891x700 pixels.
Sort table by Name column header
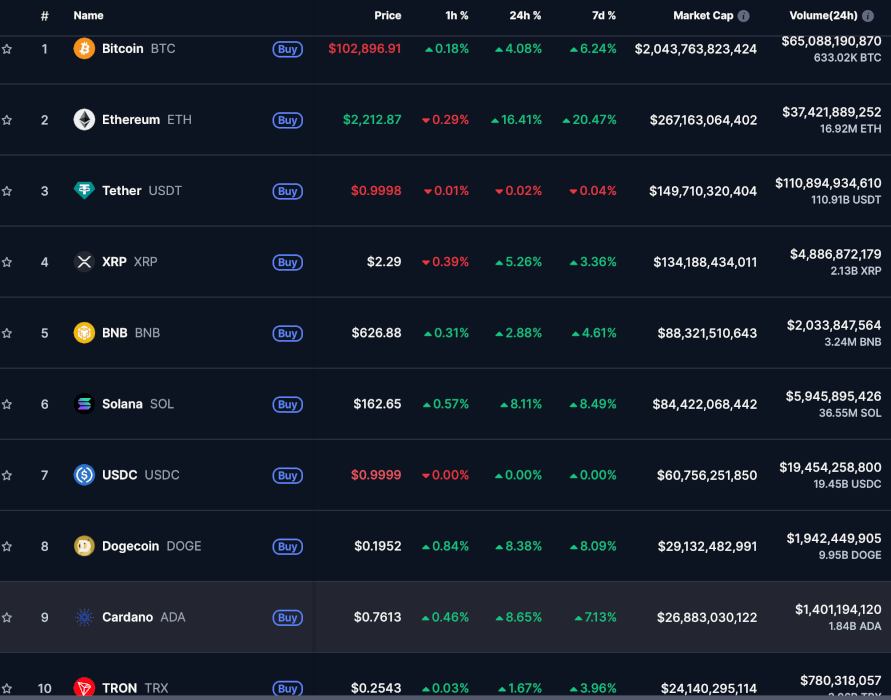(88, 15)
